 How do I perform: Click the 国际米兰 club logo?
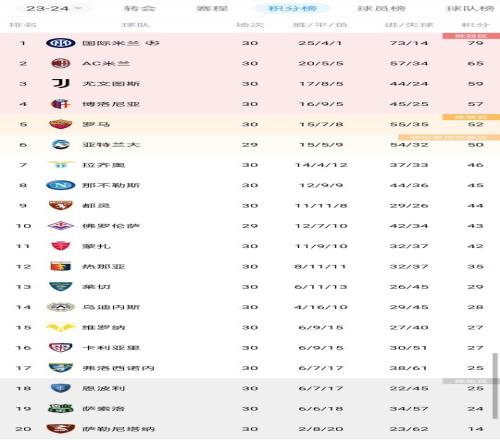coord(60,43)
